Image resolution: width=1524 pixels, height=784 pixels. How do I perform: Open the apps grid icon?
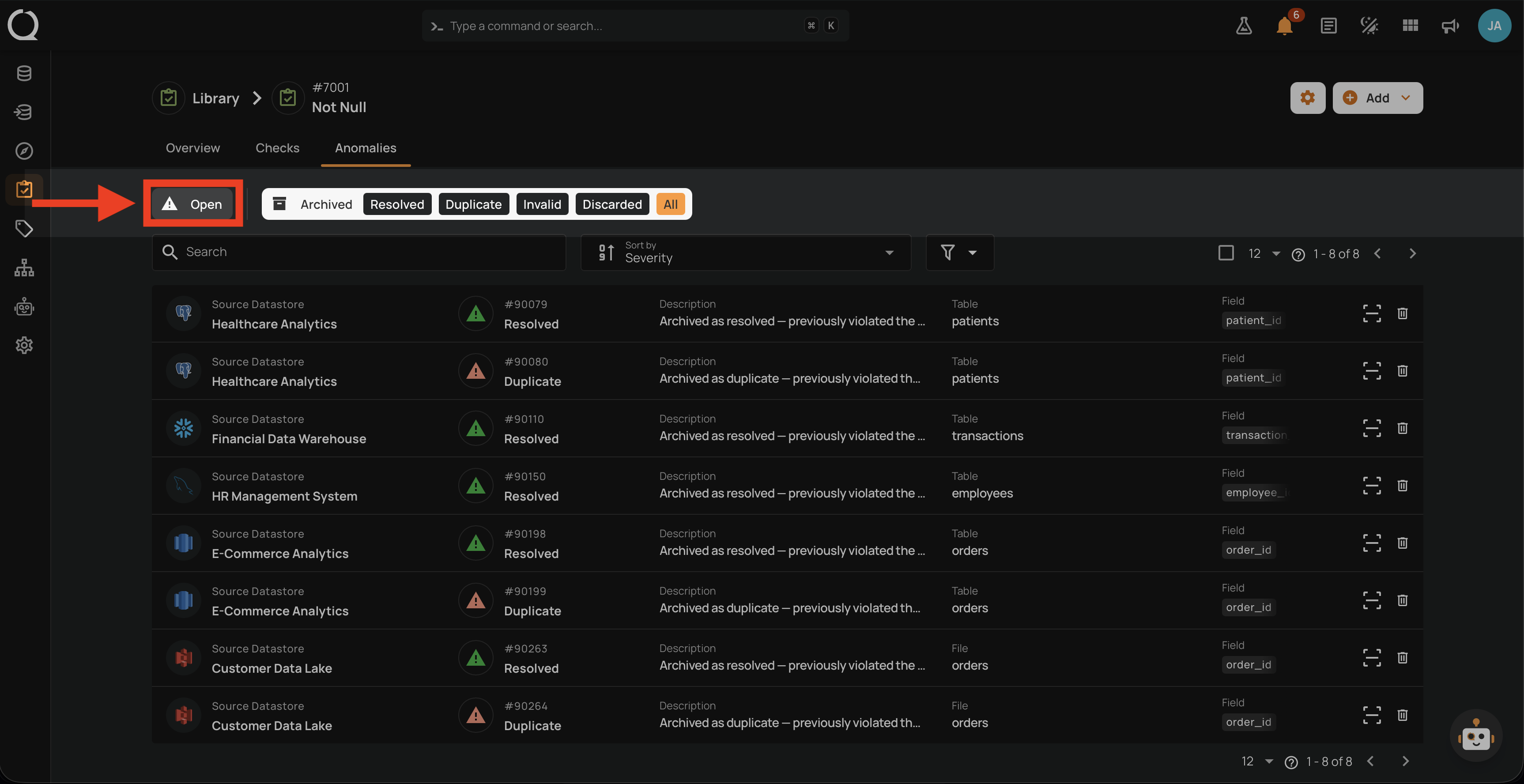[x=1411, y=26]
